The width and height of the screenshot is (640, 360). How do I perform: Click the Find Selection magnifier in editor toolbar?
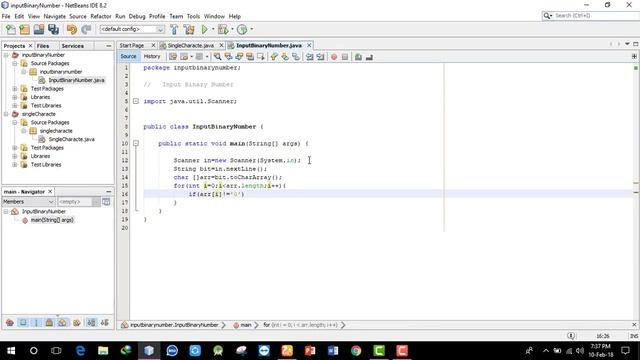(x=218, y=57)
